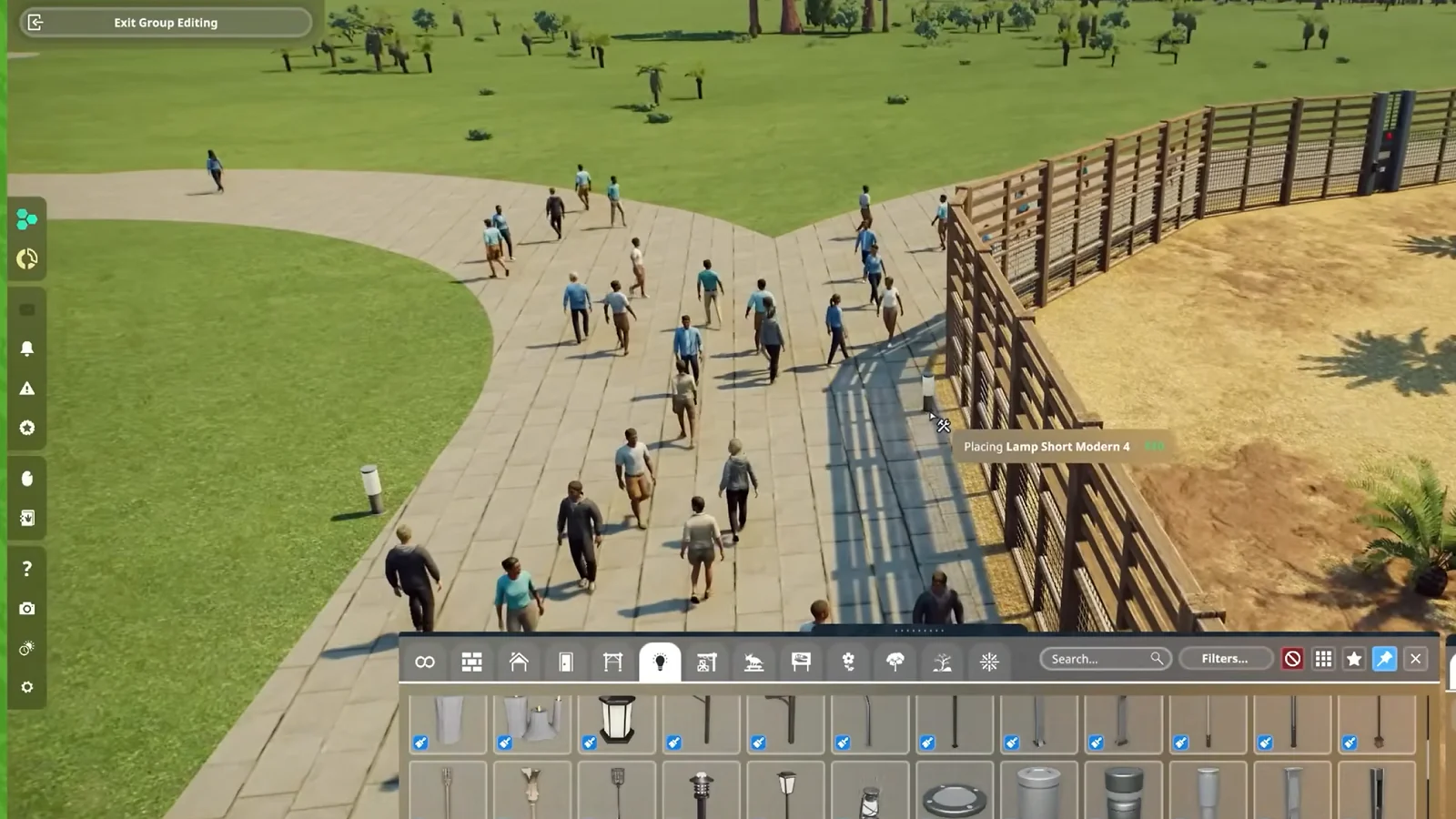Switch to the roofs house tab
The height and width of the screenshot is (819, 1456).
519,662
